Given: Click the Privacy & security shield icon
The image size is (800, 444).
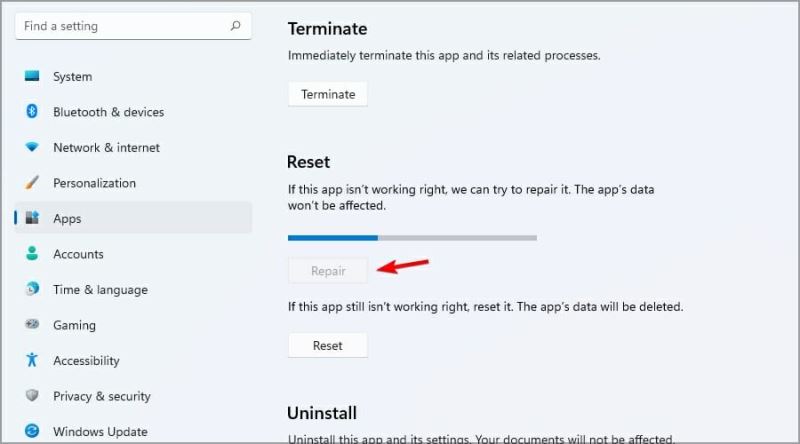Looking at the screenshot, I should point(32,396).
